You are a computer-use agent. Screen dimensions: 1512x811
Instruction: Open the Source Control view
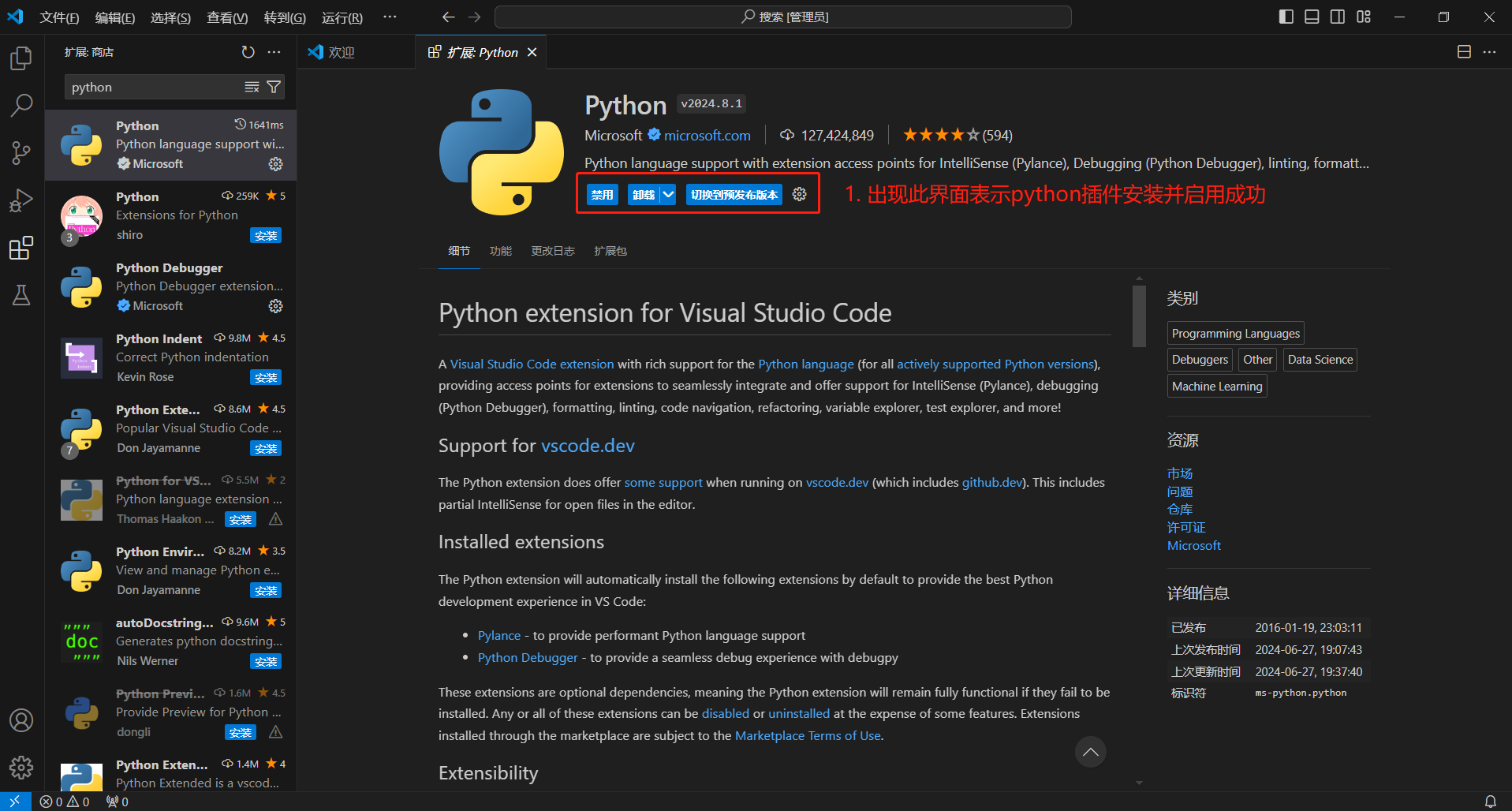click(21, 153)
